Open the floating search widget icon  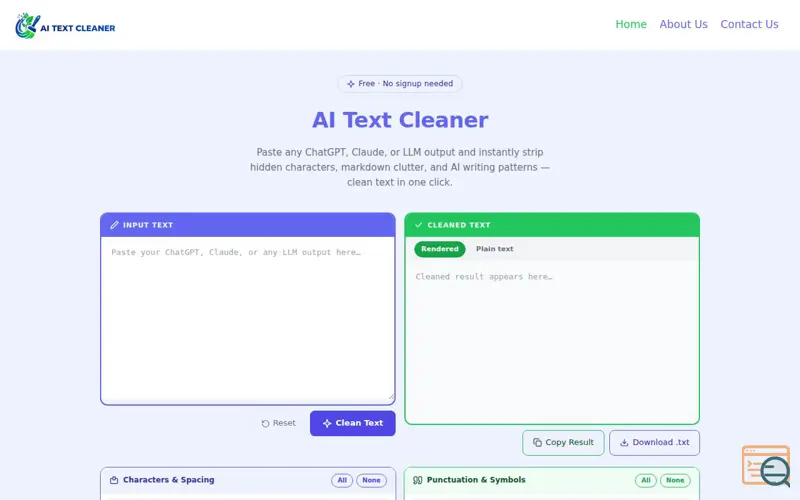pos(766,466)
